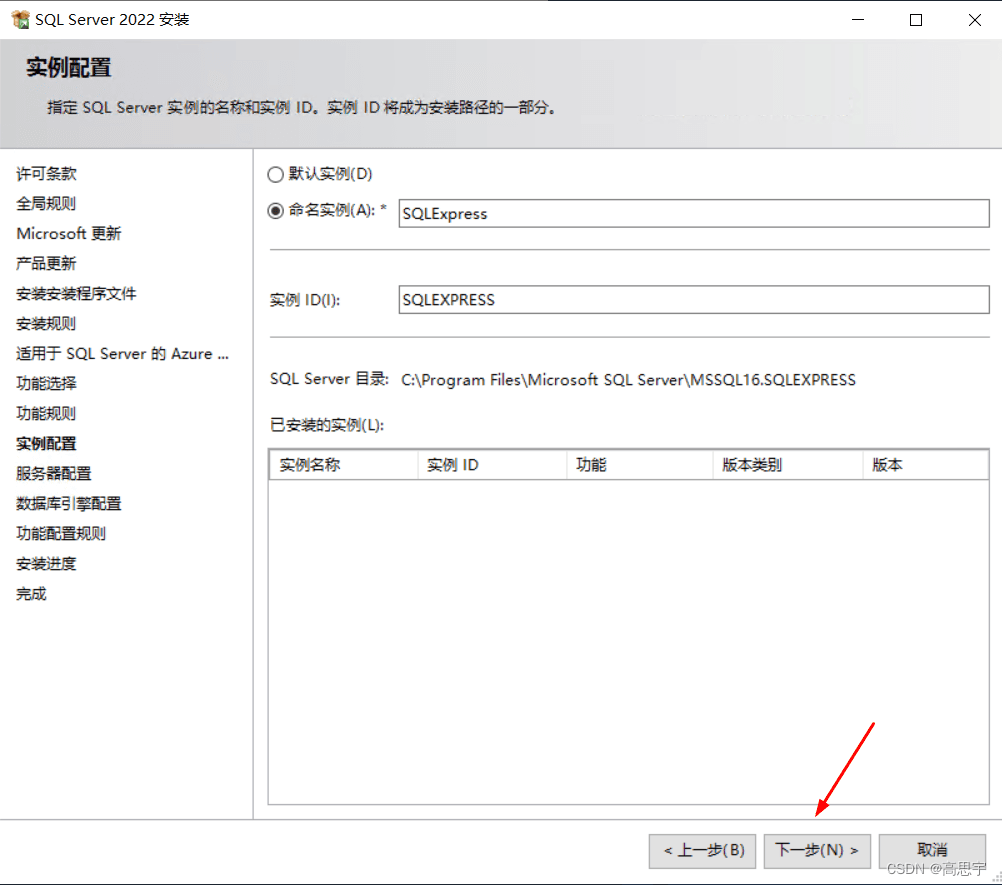
Task: Minimize the SQL Server 2022 安装 window
Action: tap(858, 20)
